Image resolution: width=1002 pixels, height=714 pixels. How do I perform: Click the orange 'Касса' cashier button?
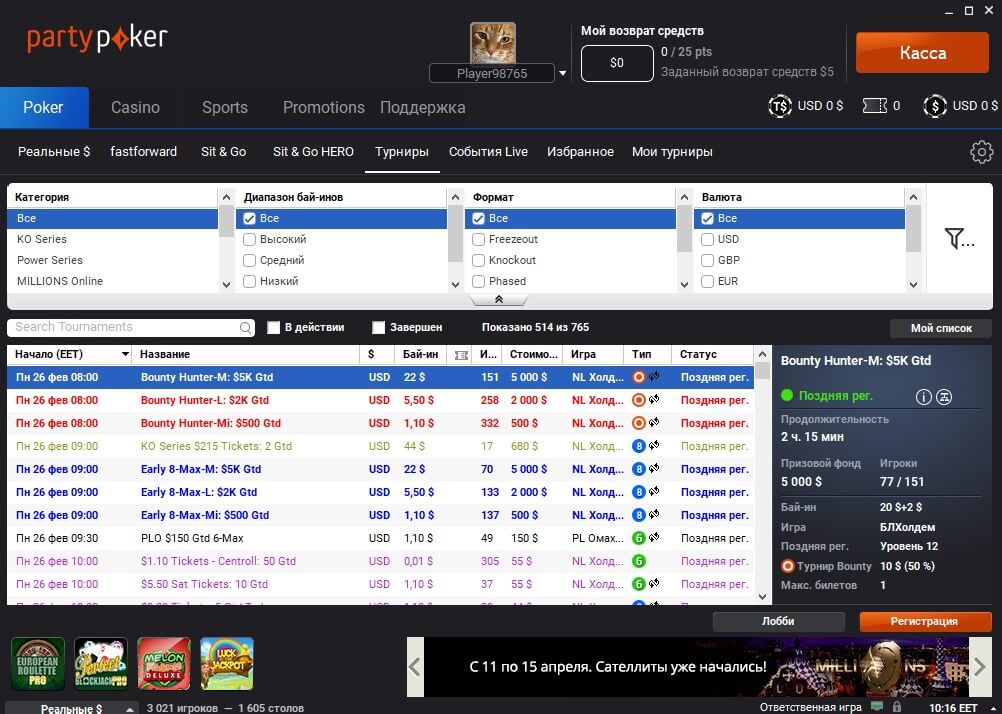[x=923, y=52]
